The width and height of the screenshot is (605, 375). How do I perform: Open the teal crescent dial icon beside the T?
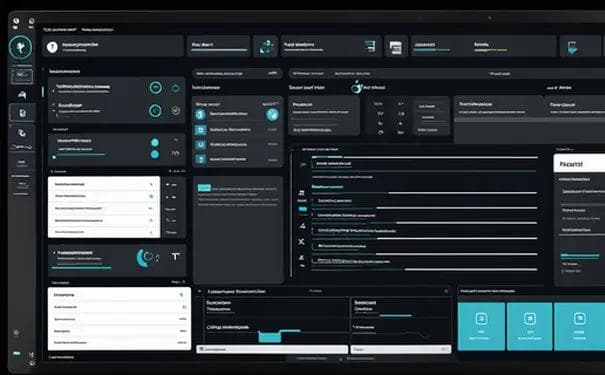pyautogui.click(x=145, y=257)
